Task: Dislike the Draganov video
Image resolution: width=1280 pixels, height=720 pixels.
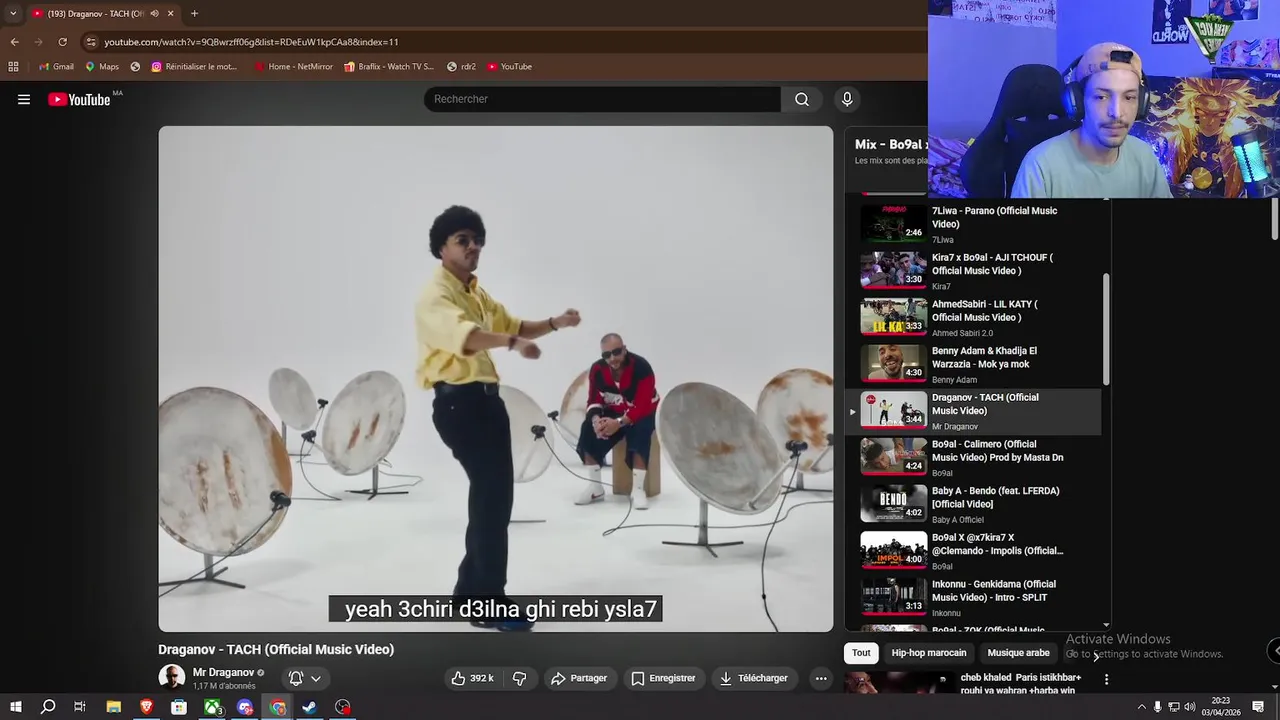Action: [520, 678]
